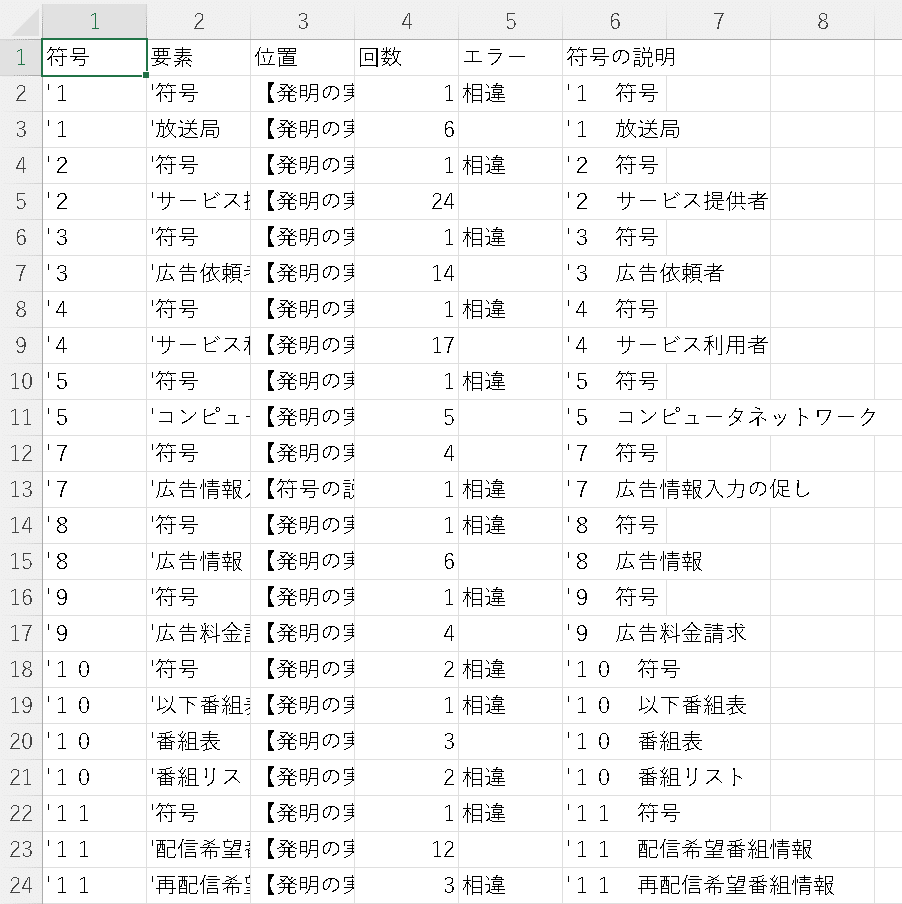Click the header cell 符号の説明
Screen dimensions: 902x904
[615, 57]
